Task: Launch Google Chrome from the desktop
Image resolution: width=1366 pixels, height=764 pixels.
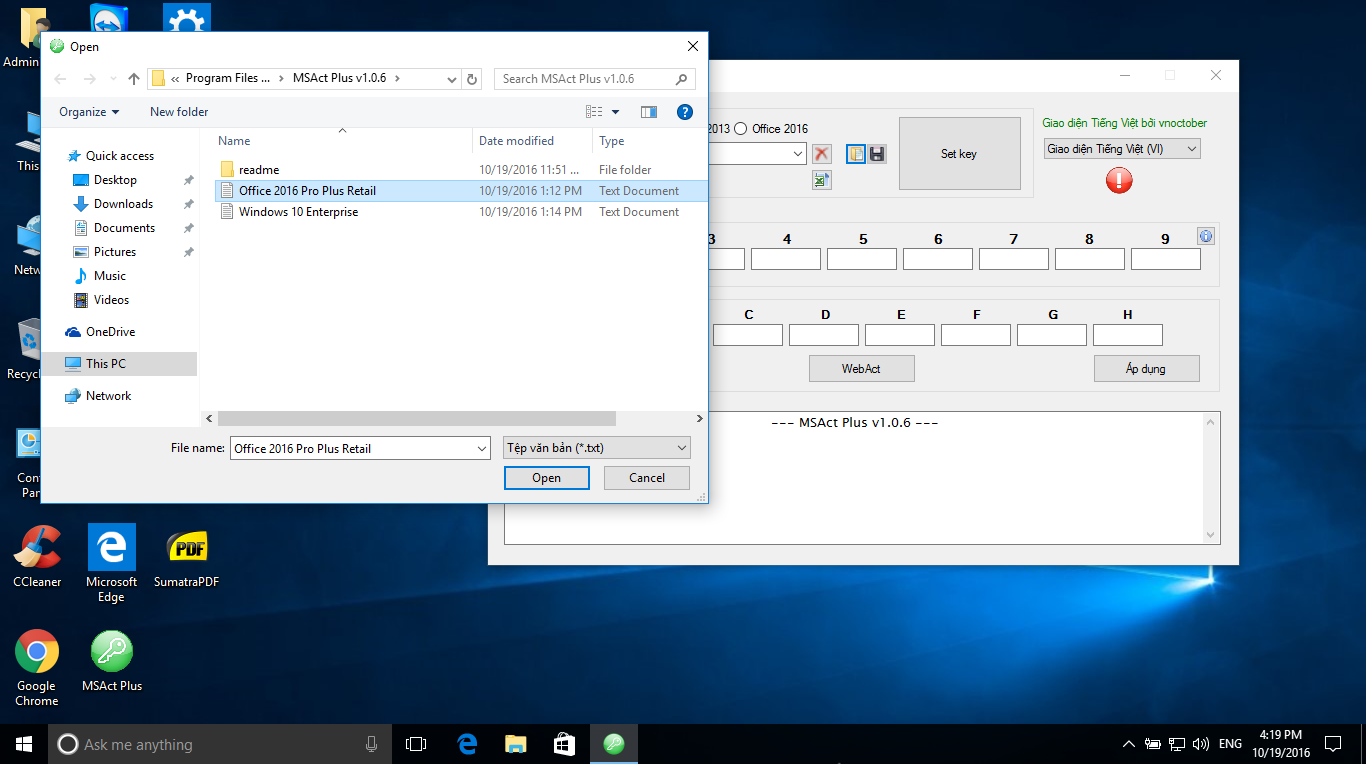Action: pos(37,668)
